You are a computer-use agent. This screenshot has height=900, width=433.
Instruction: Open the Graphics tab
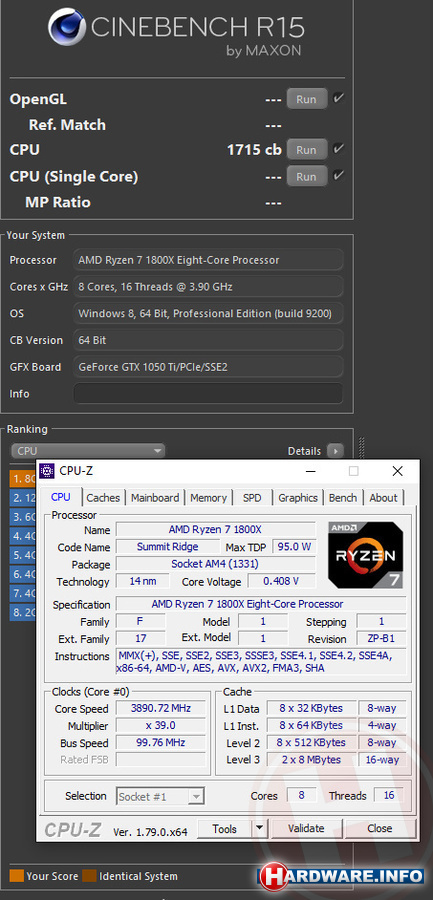tap(298, 498)
